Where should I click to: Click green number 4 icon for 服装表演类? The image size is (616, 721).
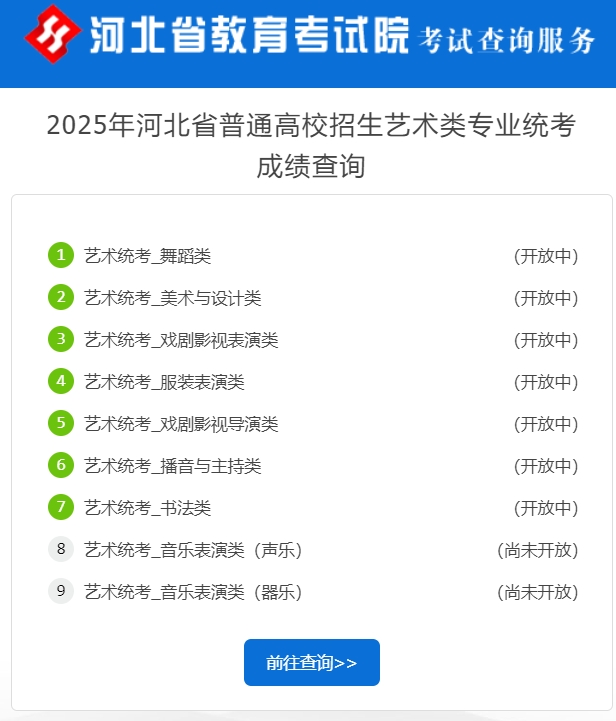click(61, 382)
